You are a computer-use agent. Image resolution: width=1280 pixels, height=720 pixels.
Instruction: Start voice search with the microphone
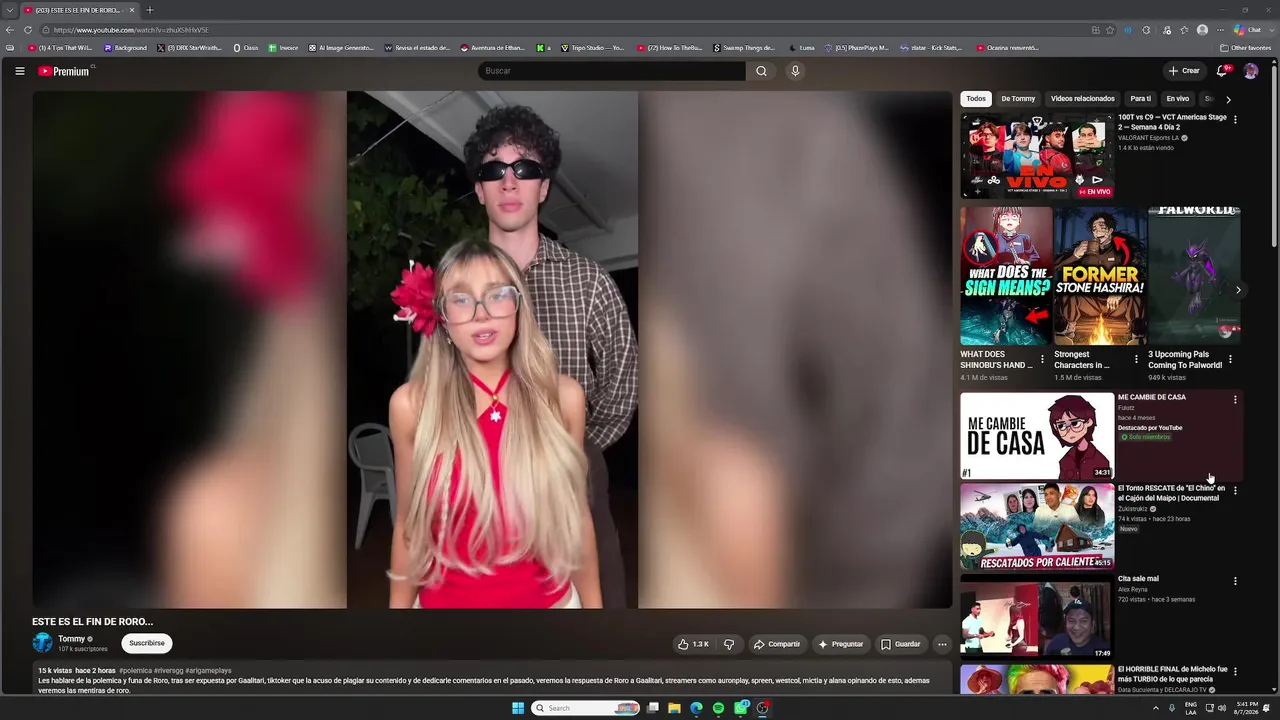click(795, 71)
